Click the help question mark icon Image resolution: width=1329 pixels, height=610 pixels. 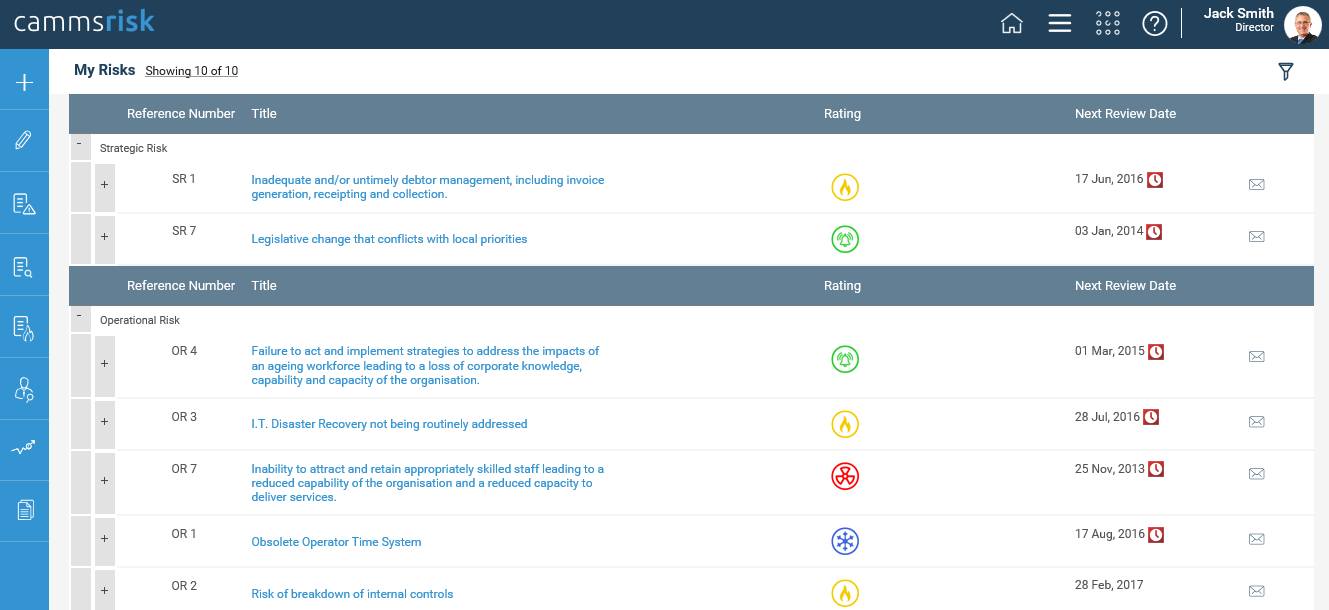tap(1155, 24)
